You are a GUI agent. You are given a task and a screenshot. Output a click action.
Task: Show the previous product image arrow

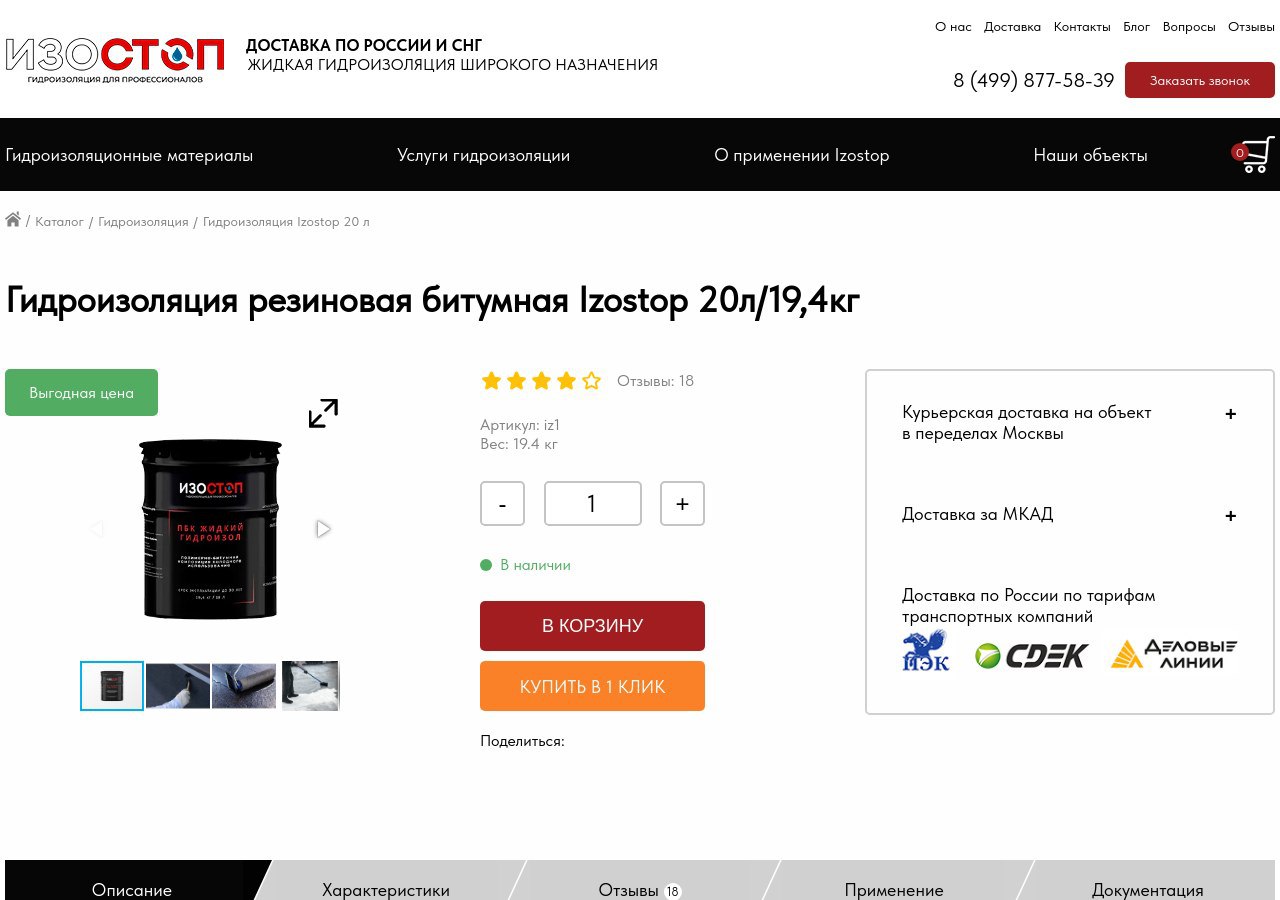[97, 529]
